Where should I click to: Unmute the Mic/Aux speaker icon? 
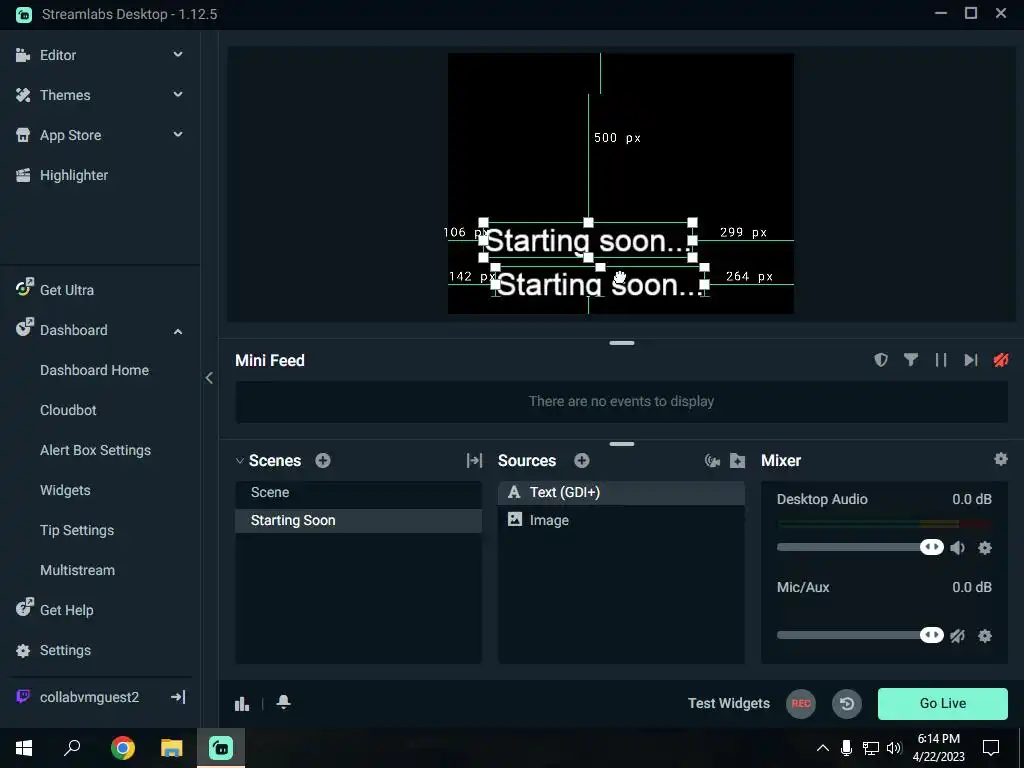tap(958, 636)
